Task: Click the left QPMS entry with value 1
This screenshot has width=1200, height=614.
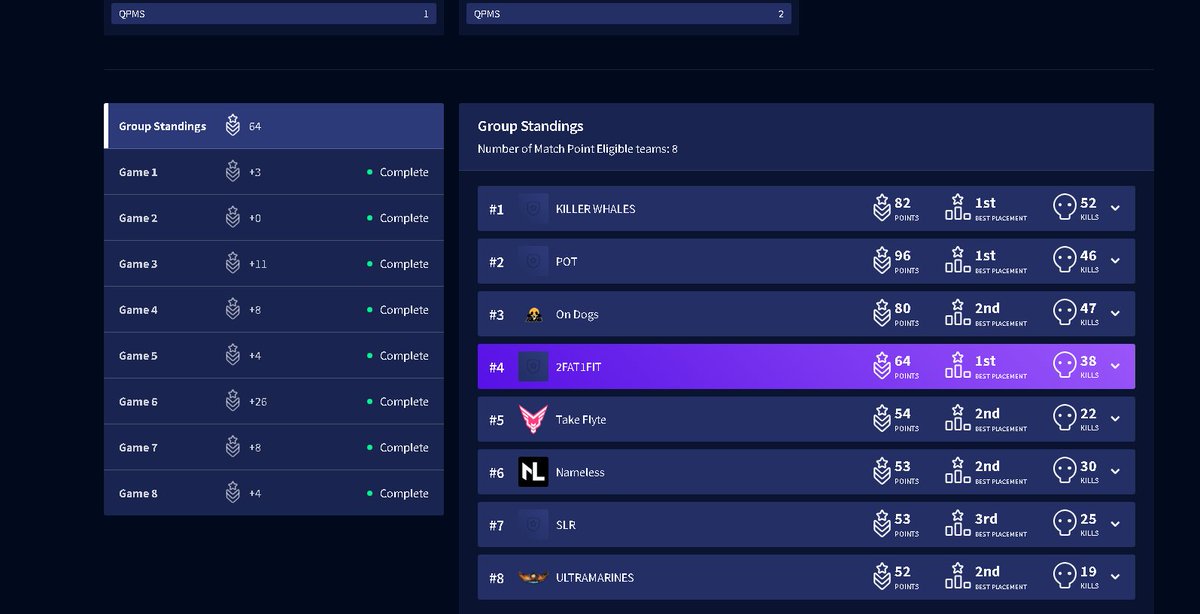Action: tap(273, 14)
